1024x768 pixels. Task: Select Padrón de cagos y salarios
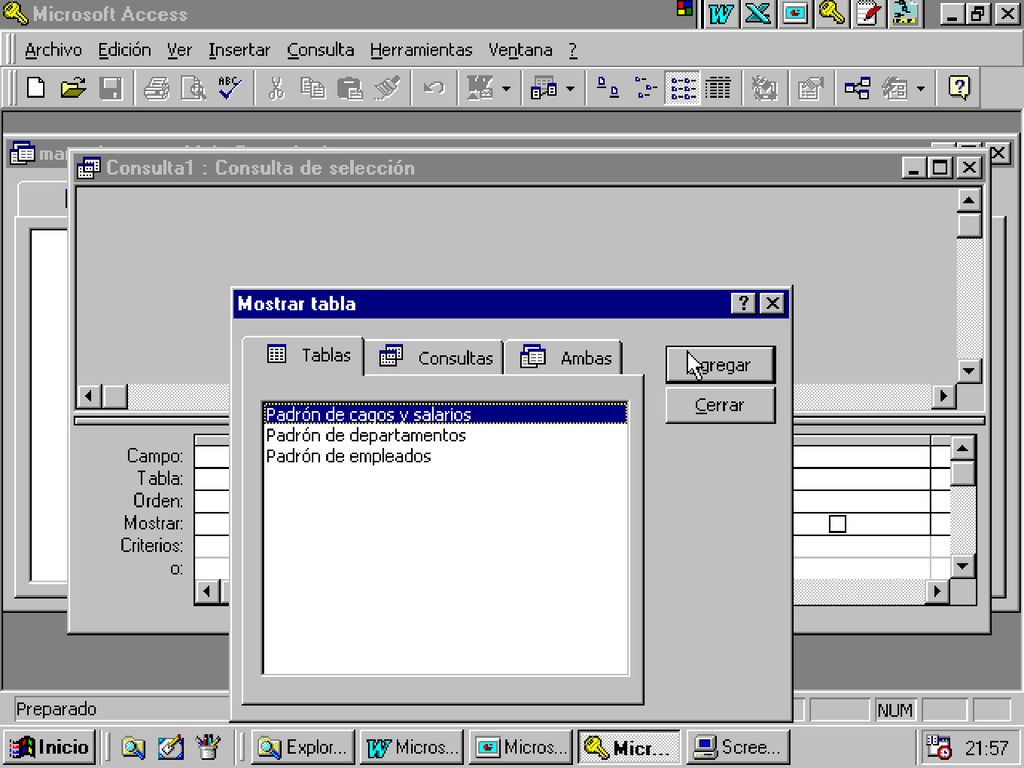coord(445,414)
